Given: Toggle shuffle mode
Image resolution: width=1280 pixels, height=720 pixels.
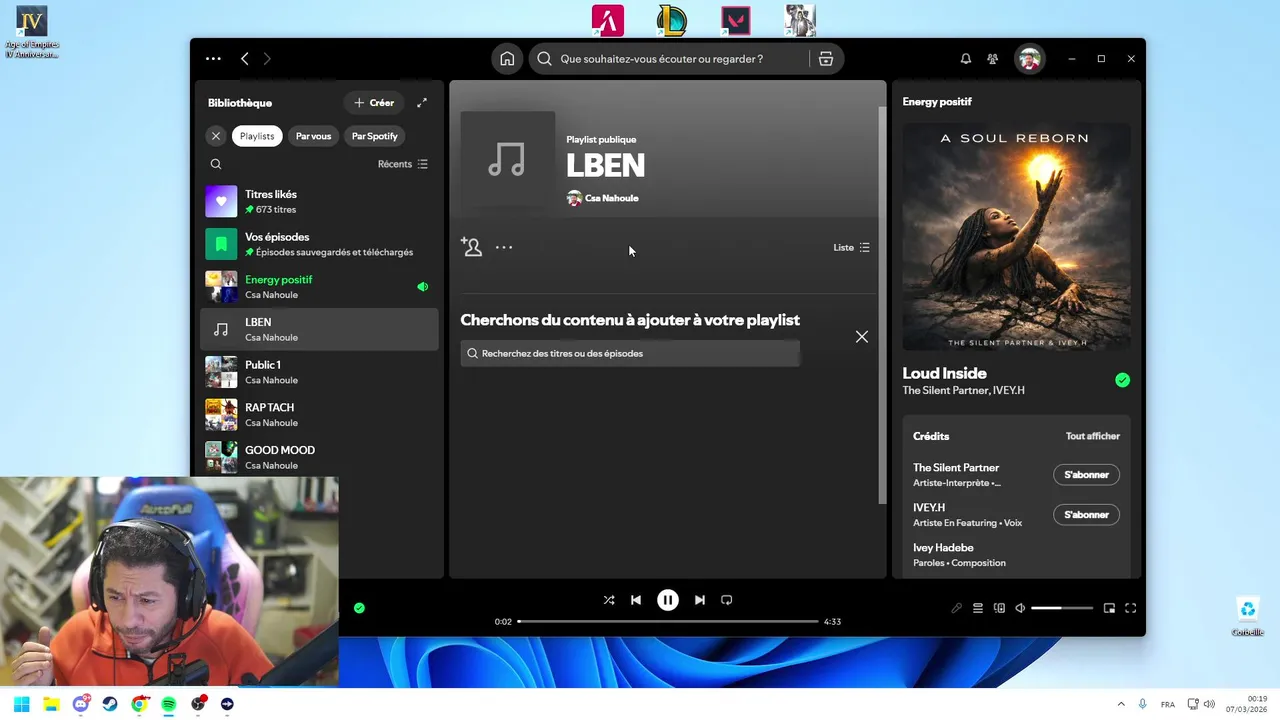Looking at the screenshot, I should tap(609, 600).
